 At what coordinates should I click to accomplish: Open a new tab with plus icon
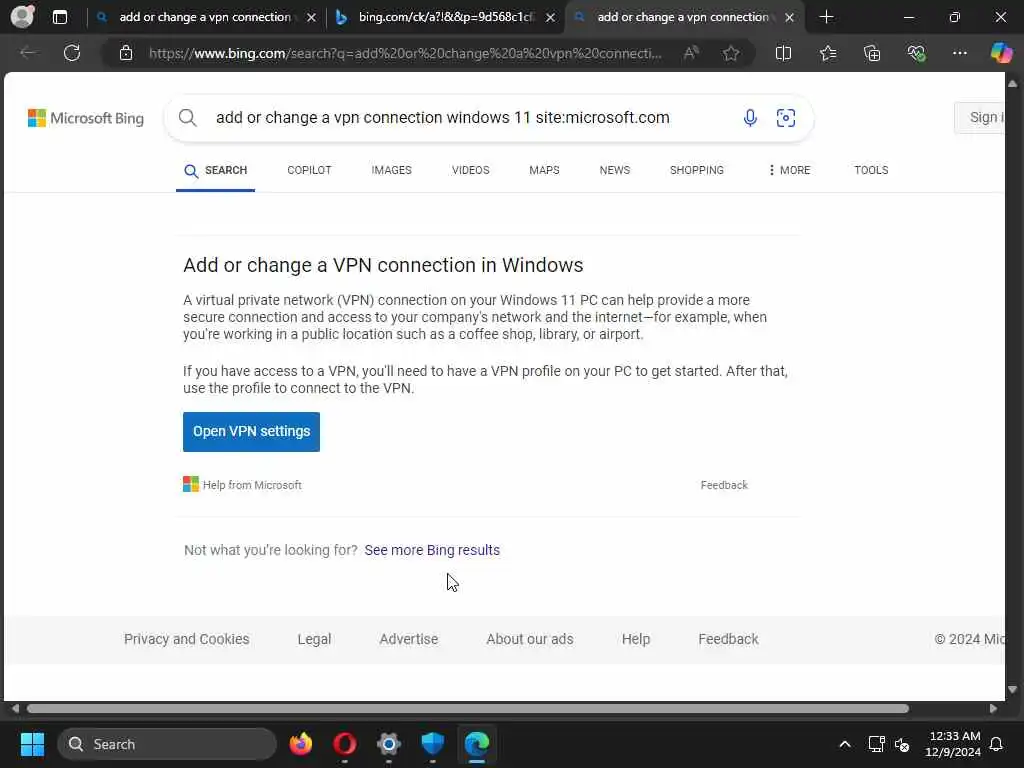tap(826, 17)
